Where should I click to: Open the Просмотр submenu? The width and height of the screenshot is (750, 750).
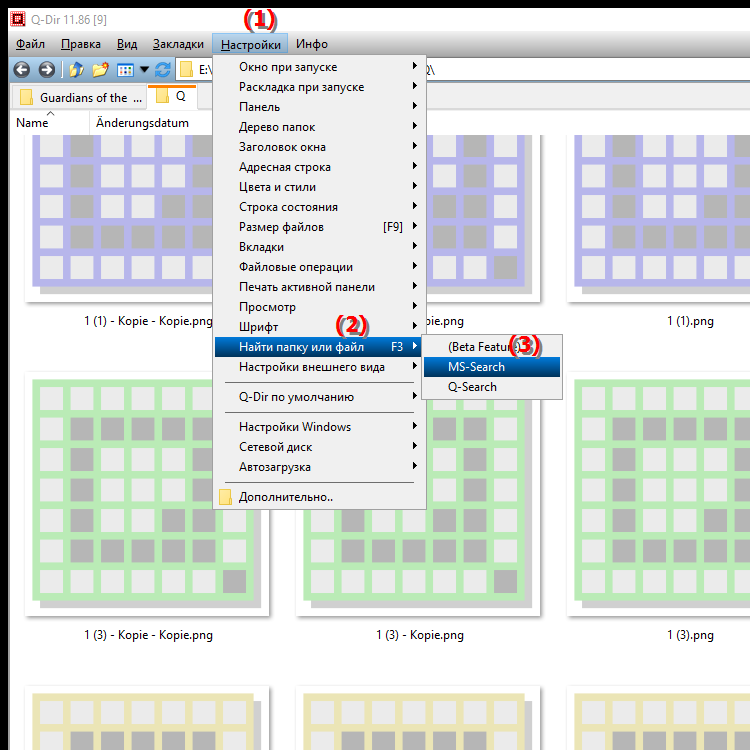(x=319, y=307)
